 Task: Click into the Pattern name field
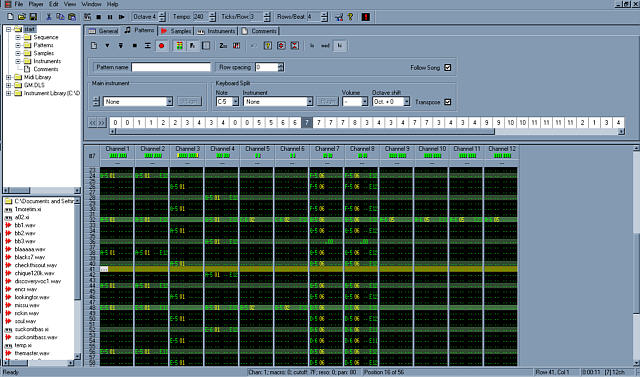171,67
